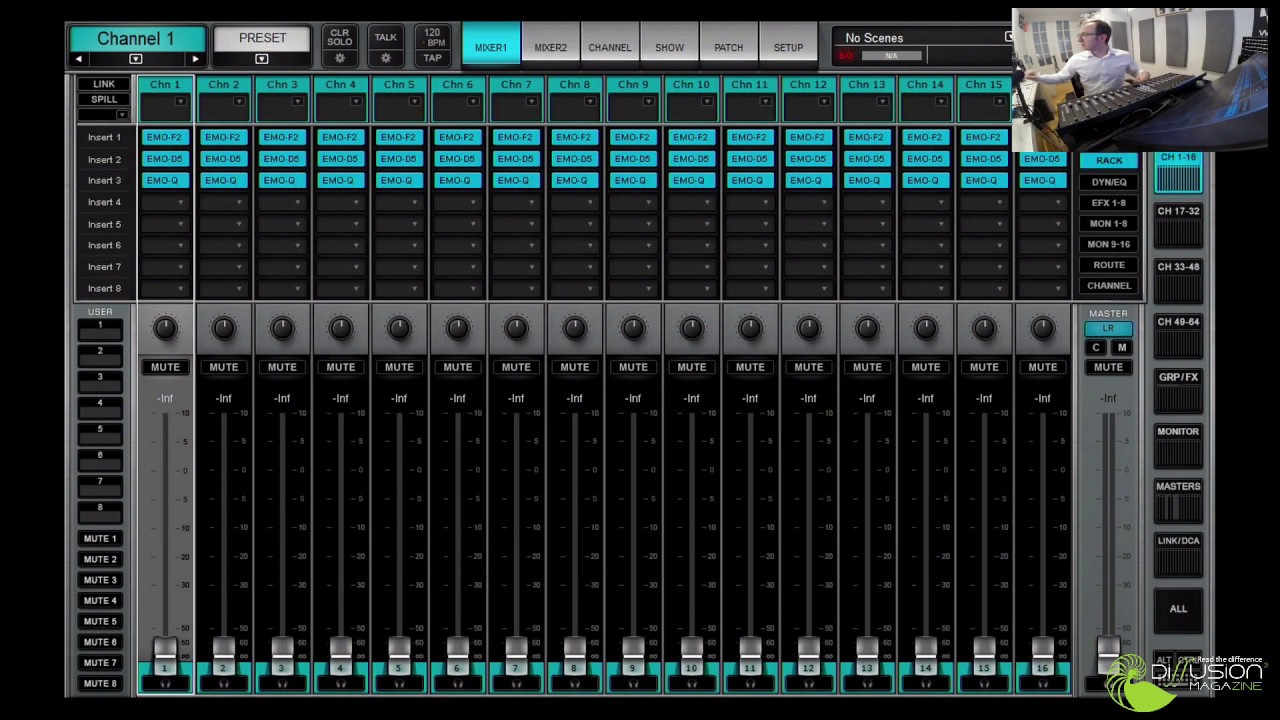Click EMO-F2 insert on channel 1
This screenshot has height=720, width=1280.
165,137
